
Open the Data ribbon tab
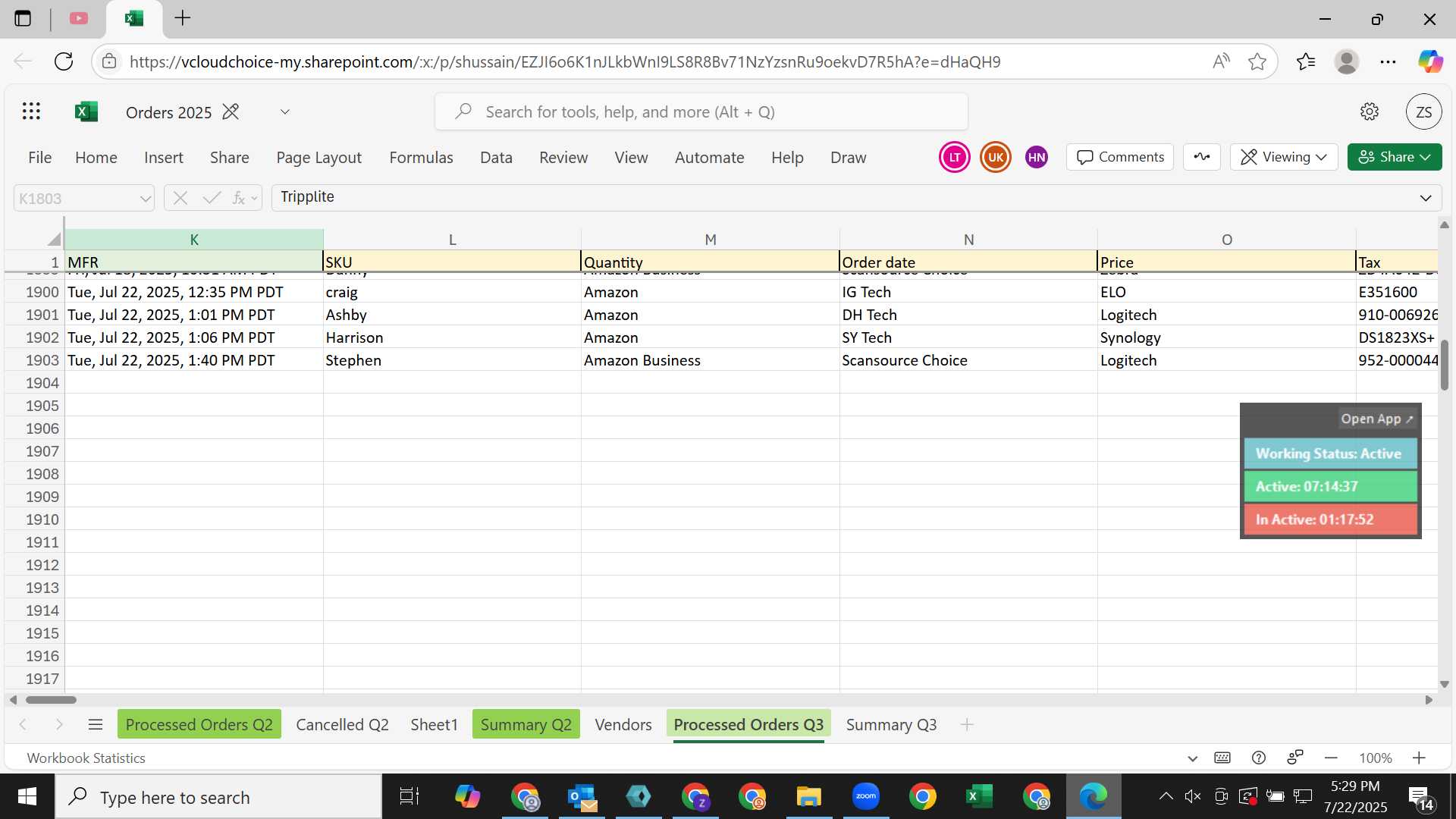pos(496,157)
